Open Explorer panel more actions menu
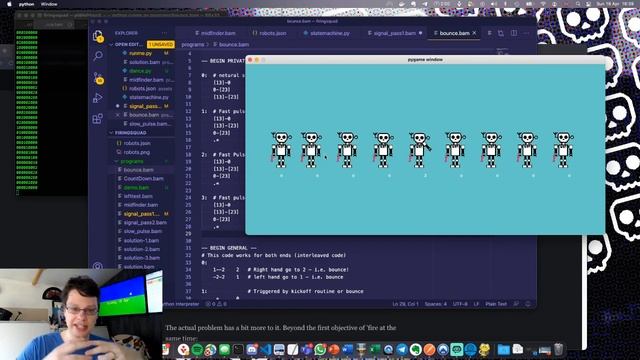 (x=164, y=33)
